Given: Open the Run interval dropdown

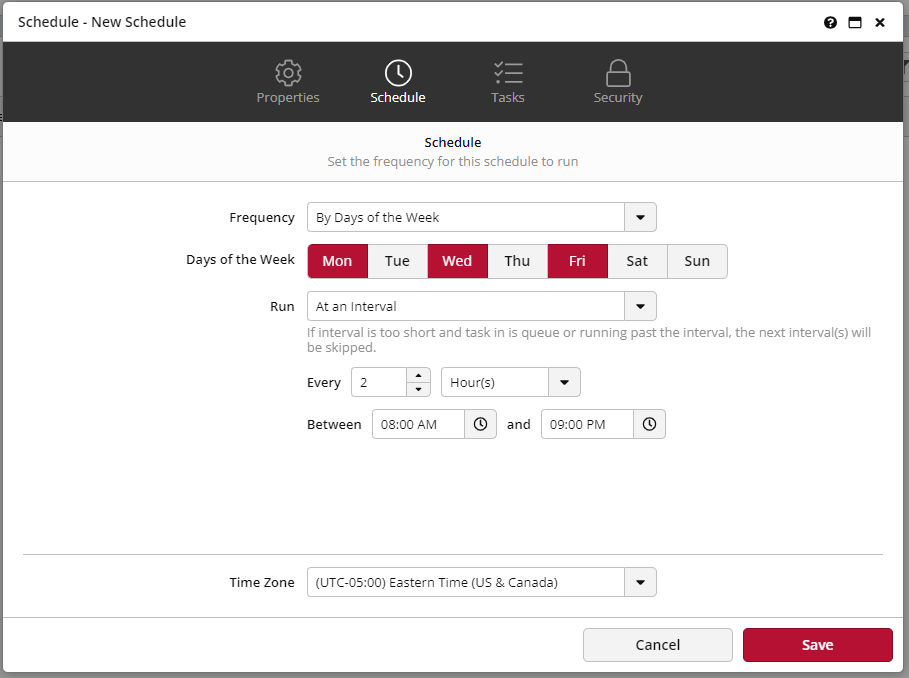Looking at the screenshot, I should 641,306.
